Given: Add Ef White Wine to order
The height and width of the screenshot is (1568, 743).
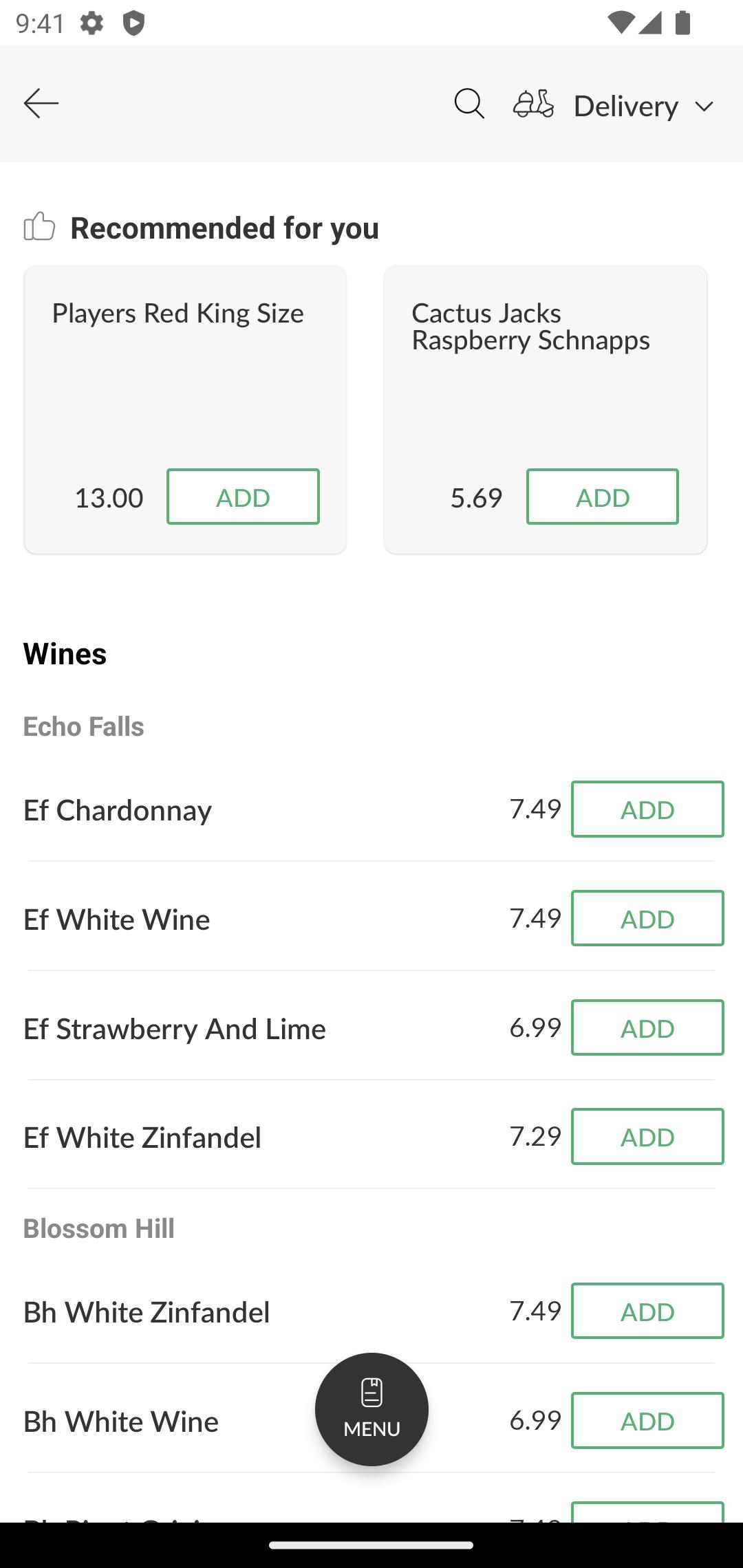Looking at the screenshot, I should 647,918.
